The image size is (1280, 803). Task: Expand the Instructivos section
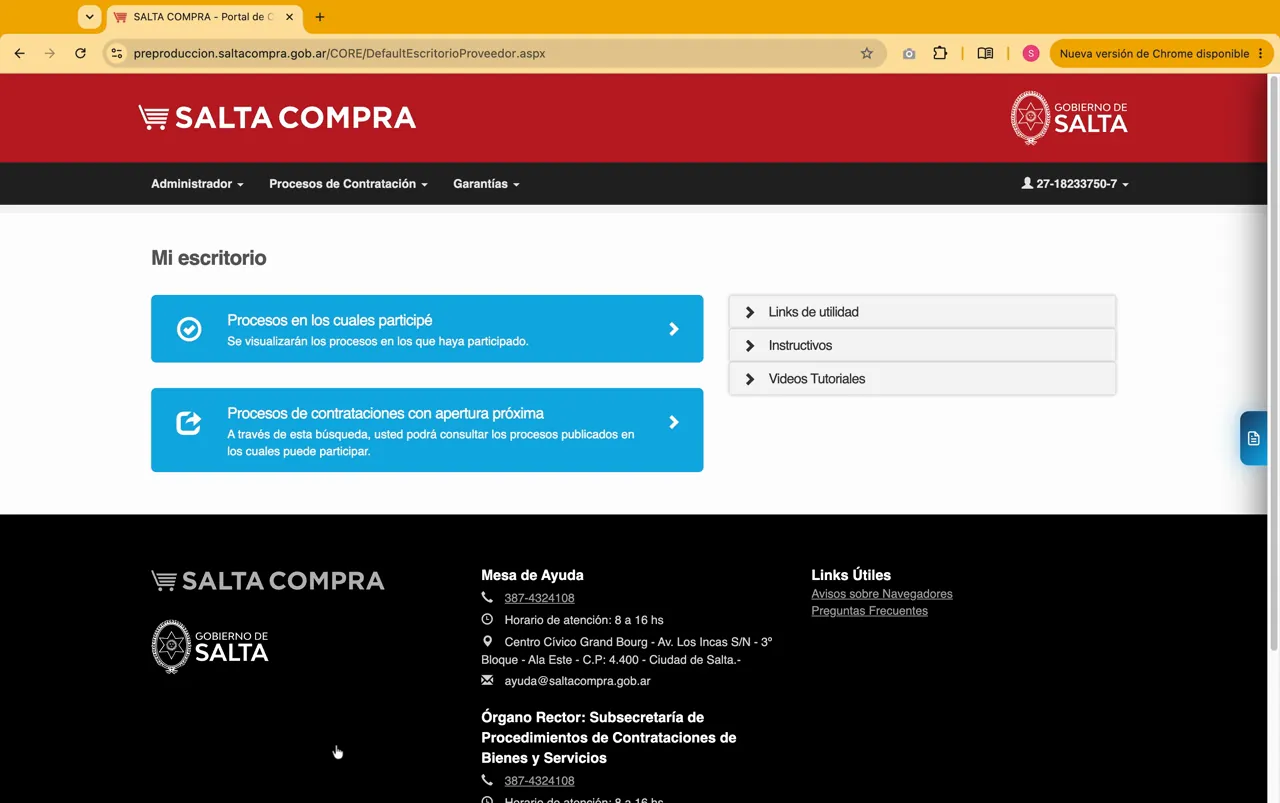point(922,345)
